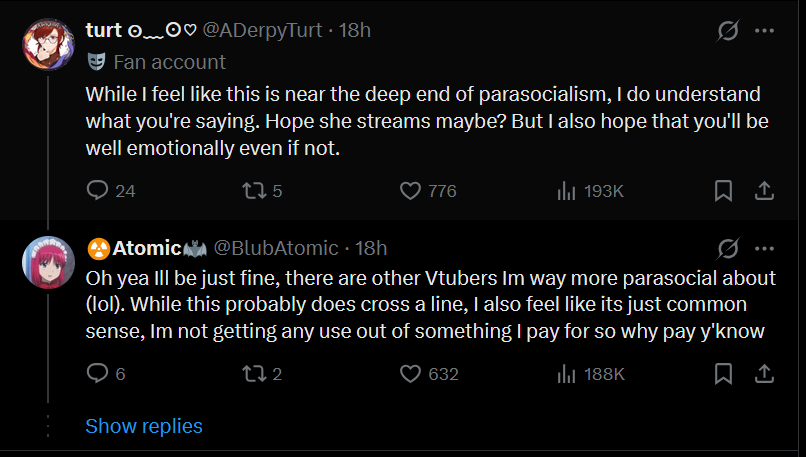
Task: Click turt's profile avatar
Action: click(48, 44)
